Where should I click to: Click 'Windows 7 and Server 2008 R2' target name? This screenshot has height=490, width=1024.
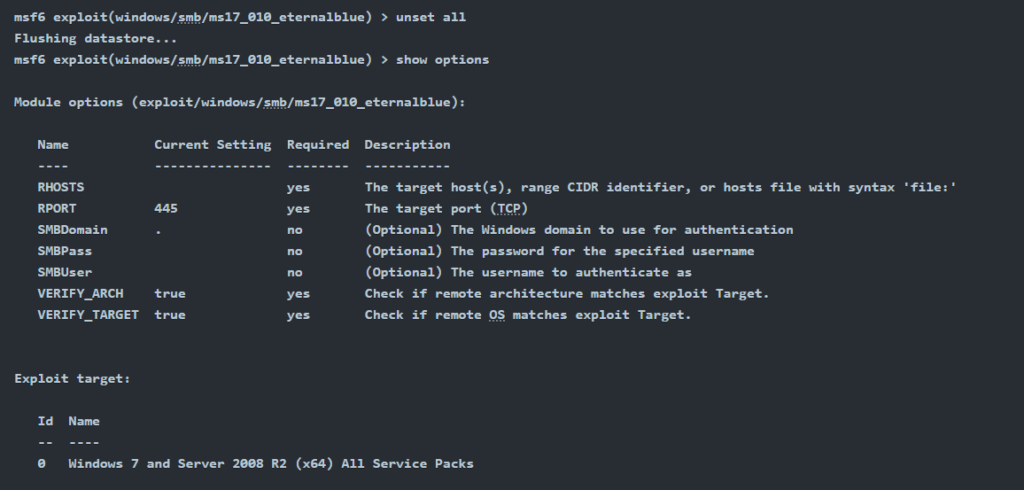177,464
